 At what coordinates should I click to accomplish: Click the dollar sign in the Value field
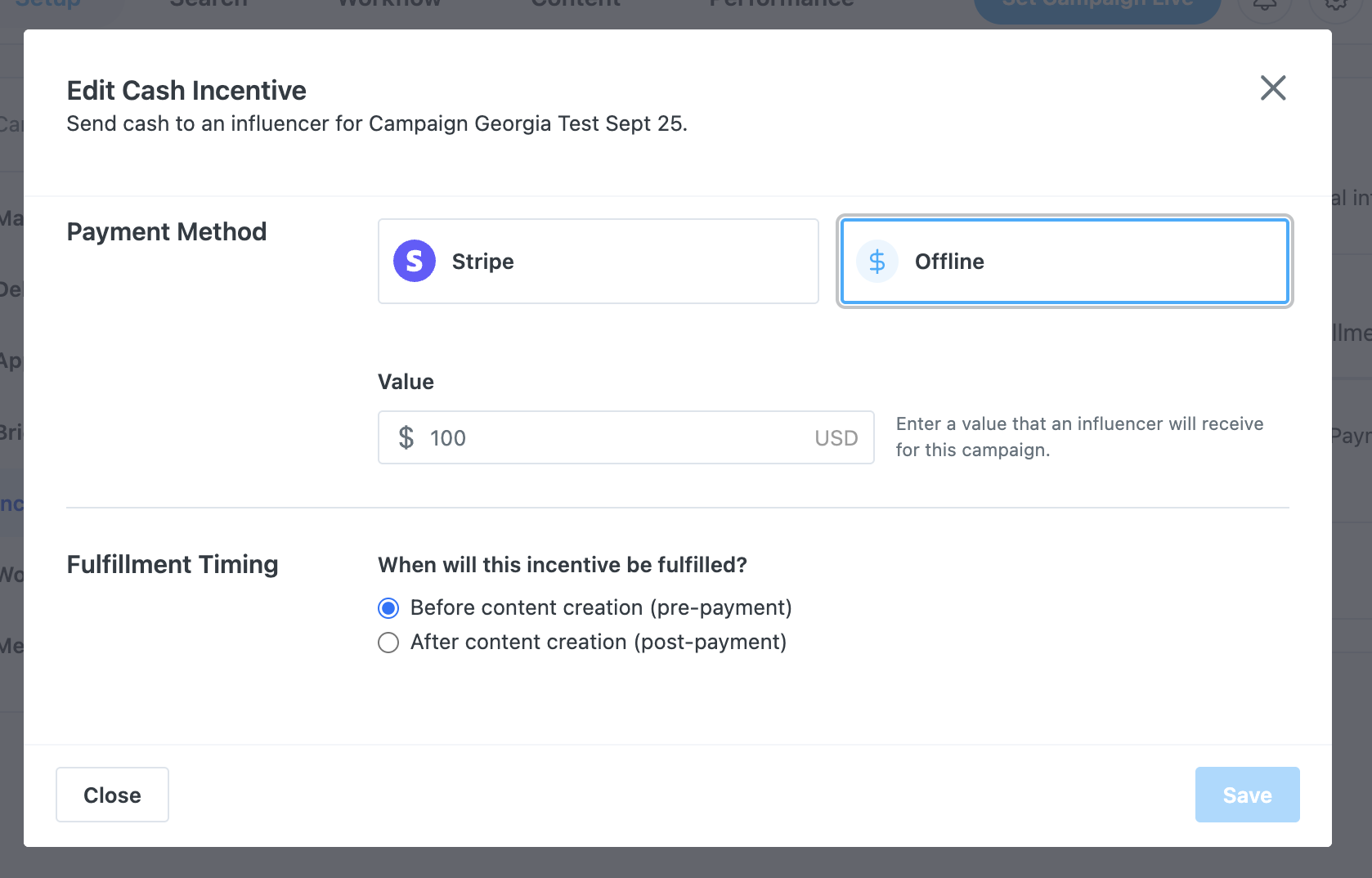[x=406, y=438]
